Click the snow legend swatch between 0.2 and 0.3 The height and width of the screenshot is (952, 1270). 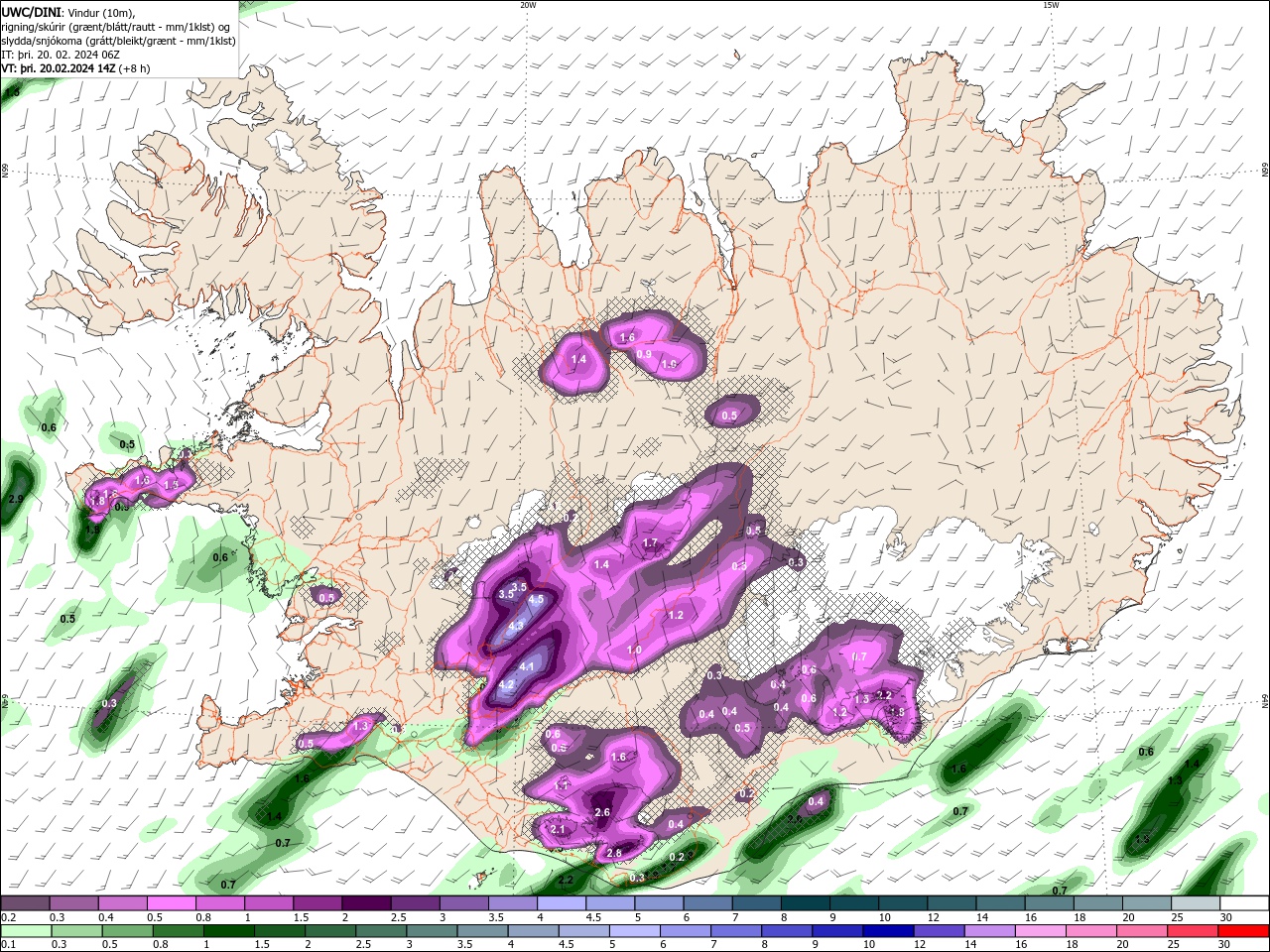[25, 903]
